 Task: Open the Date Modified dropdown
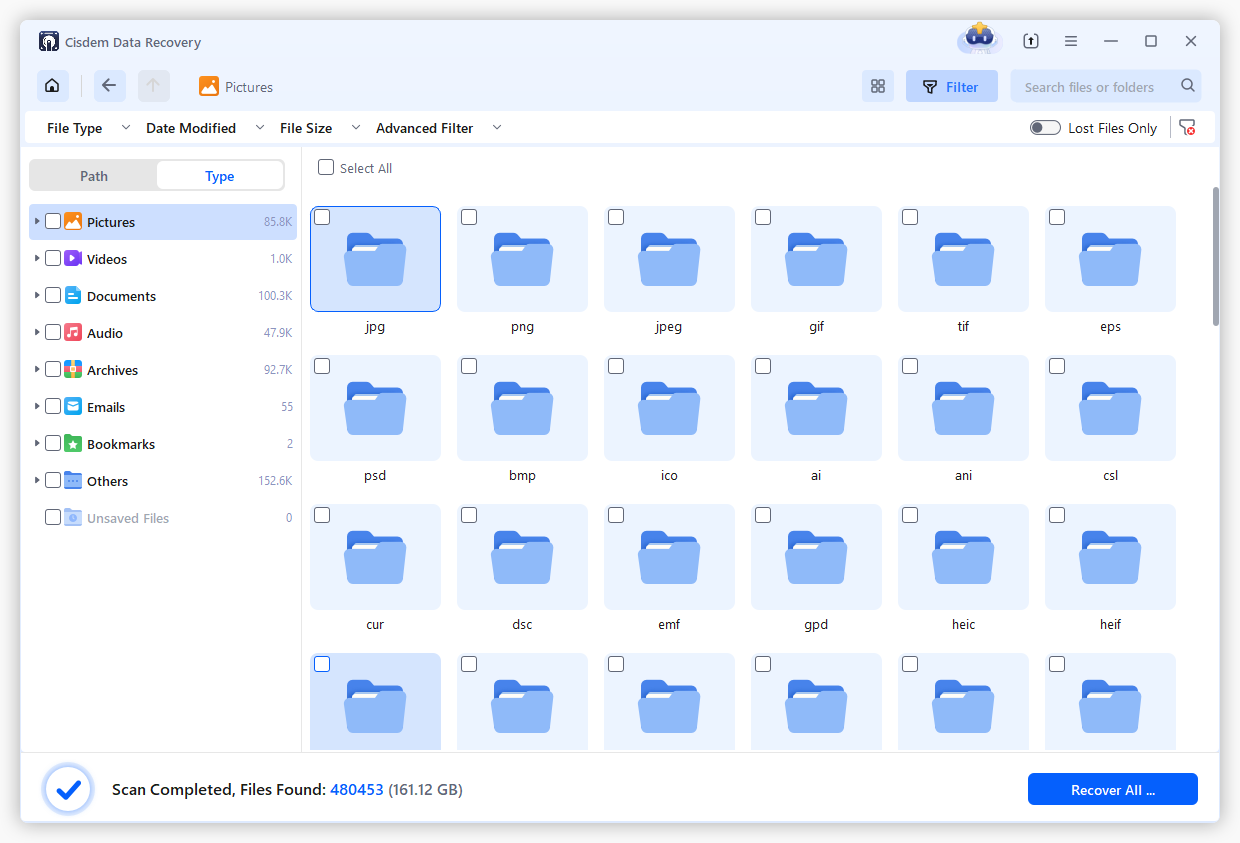191,127
